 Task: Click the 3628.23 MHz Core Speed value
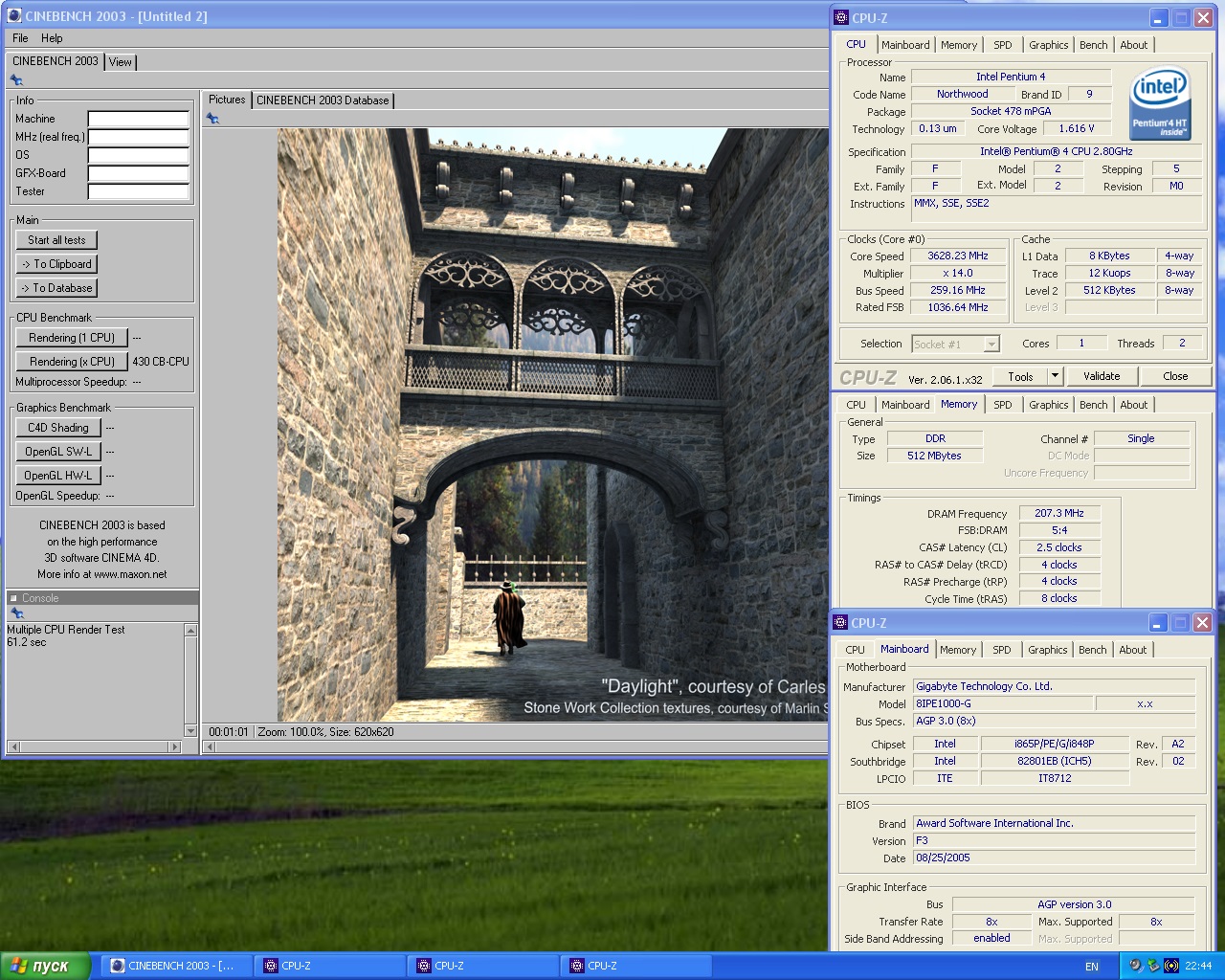pyautogui.click(x=958, y=256)
